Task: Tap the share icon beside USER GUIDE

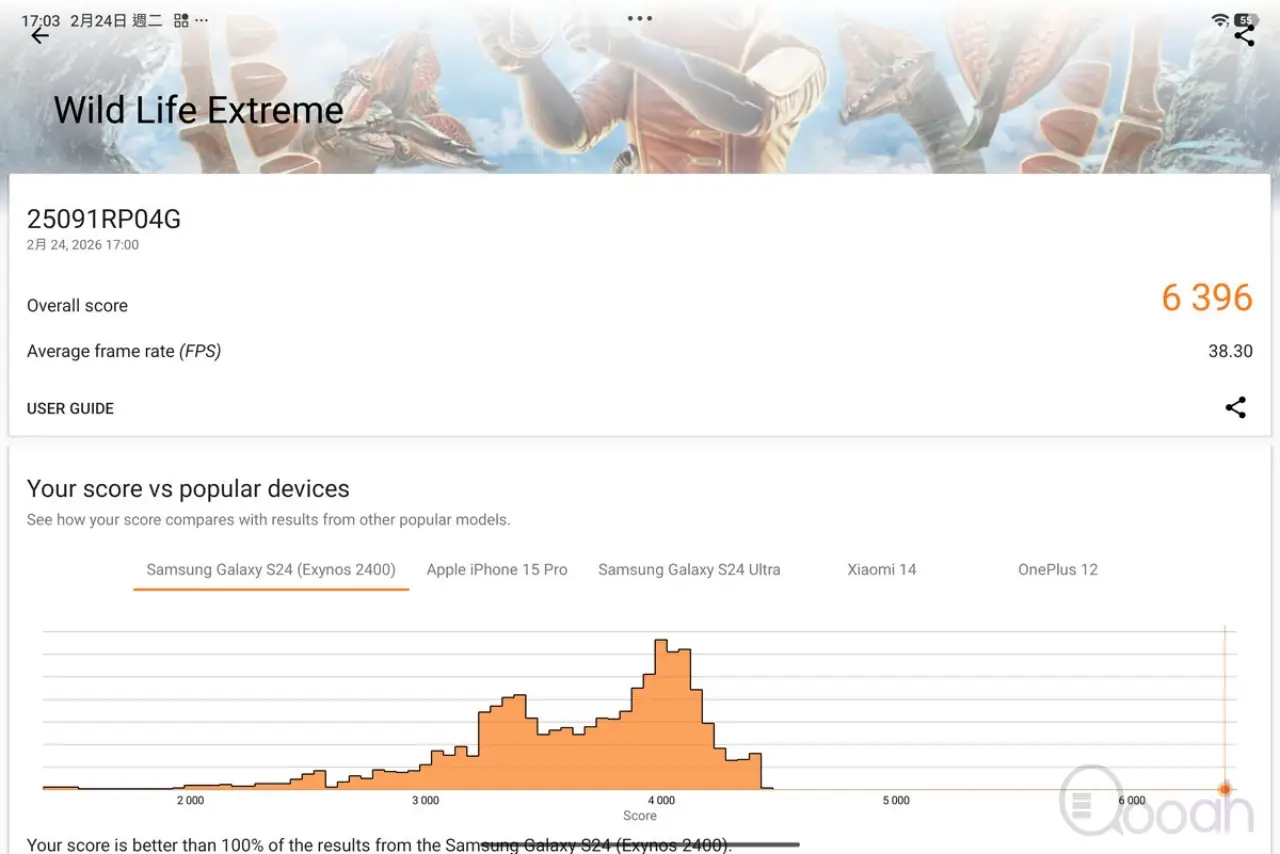Action: [1236, 408]
